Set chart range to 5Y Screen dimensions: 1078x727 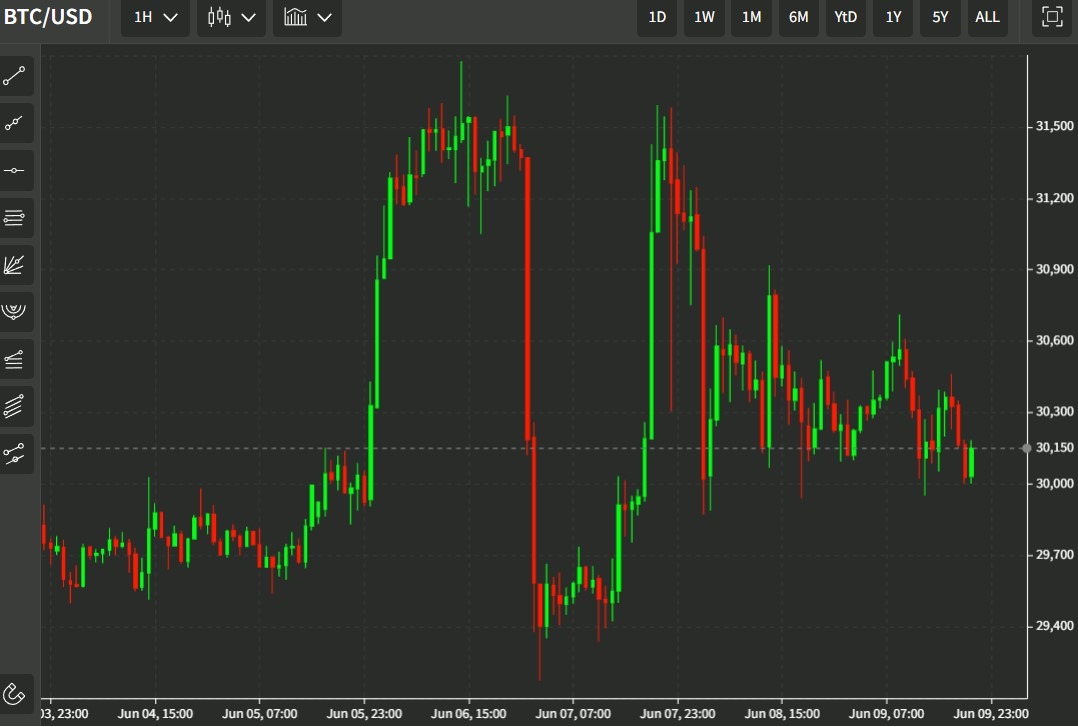(x=940, y=17)
